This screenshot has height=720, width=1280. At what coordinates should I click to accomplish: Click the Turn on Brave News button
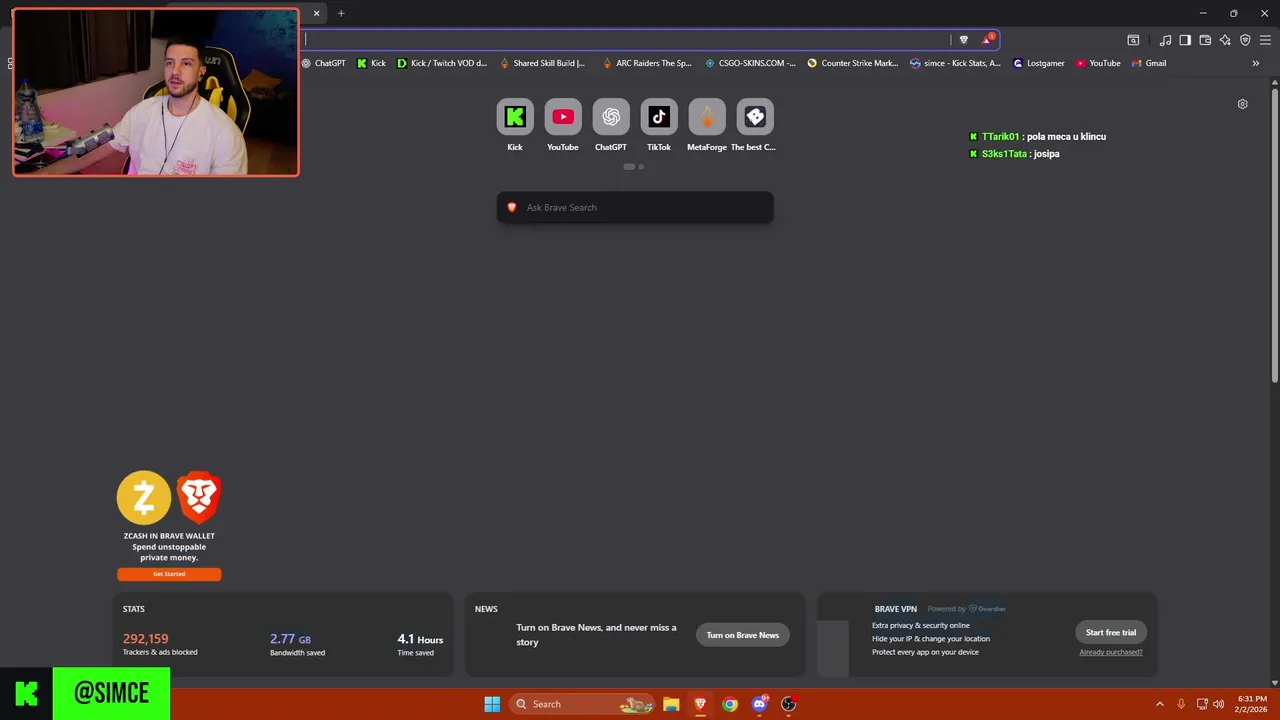coord(743,635)
